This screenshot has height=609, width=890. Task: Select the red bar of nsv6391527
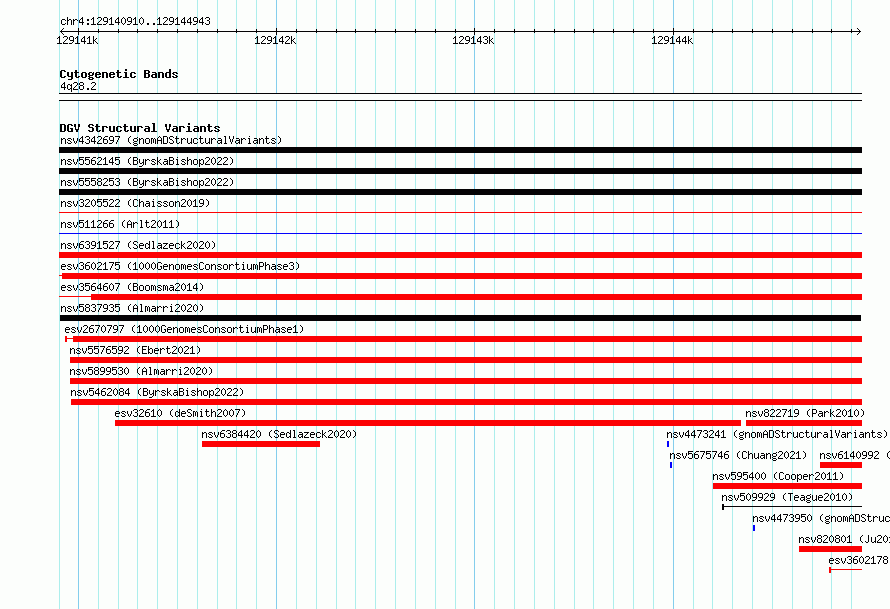460,255
